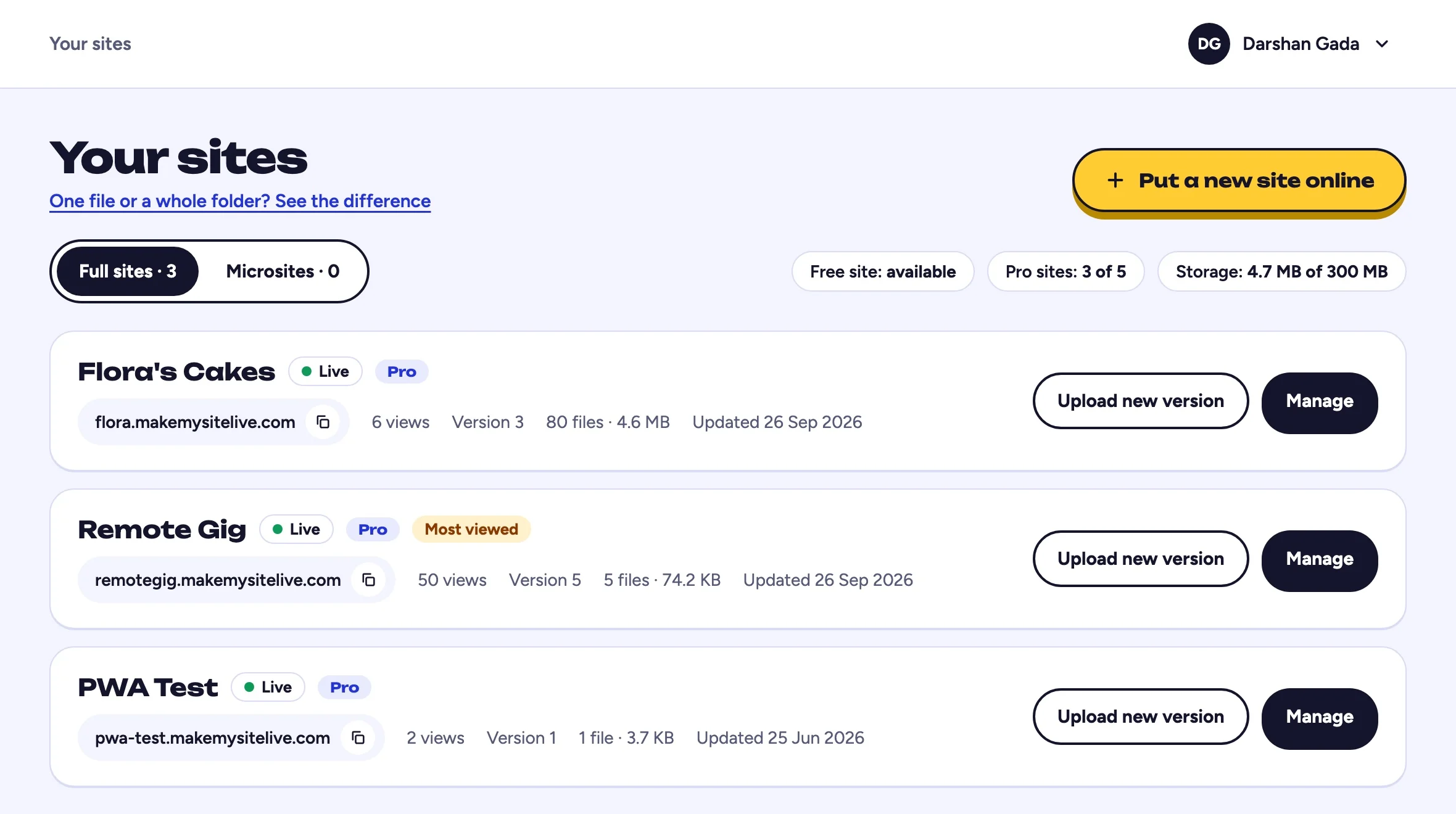Click Pro sites: 3 of 5 pill

click(1065, 271)
